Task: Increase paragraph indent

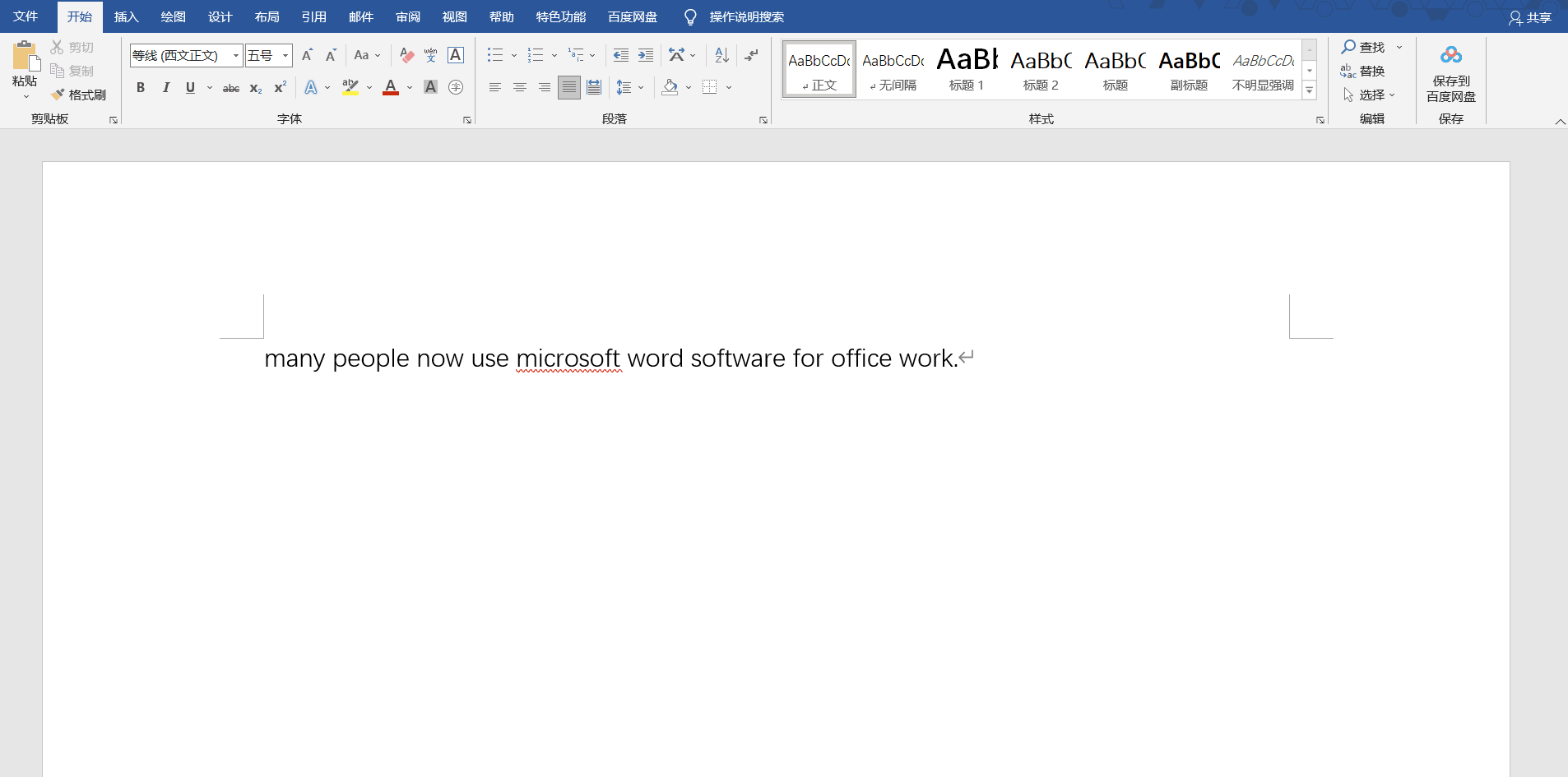Action: pos(646,55)
